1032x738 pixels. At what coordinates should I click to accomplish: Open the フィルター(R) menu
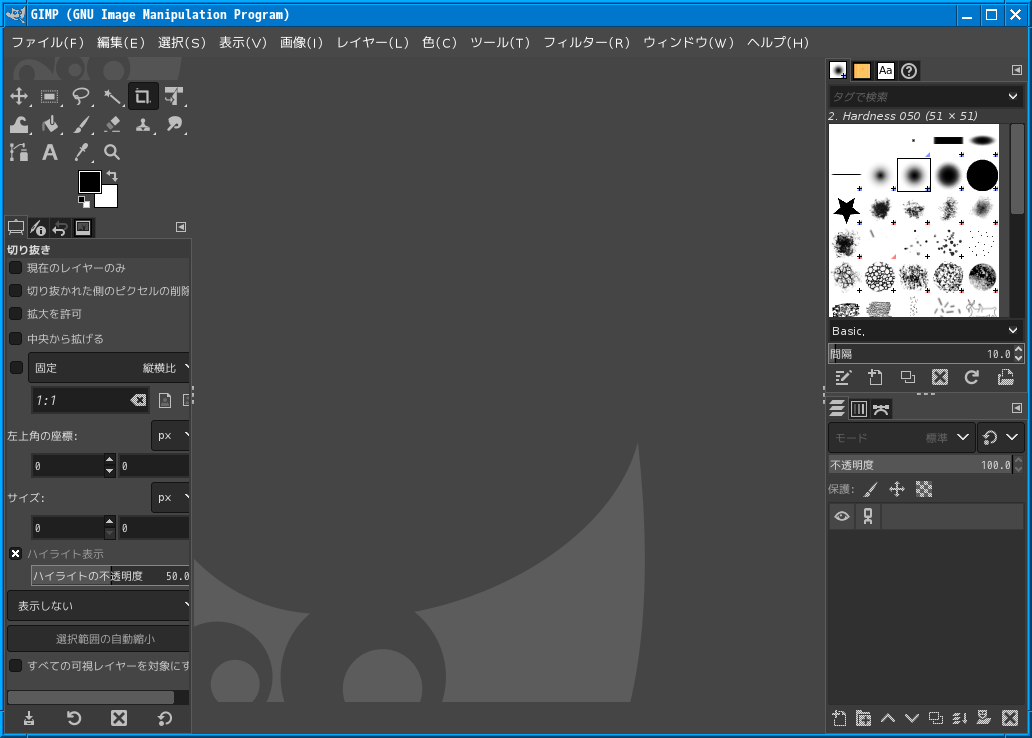[586, 43]
